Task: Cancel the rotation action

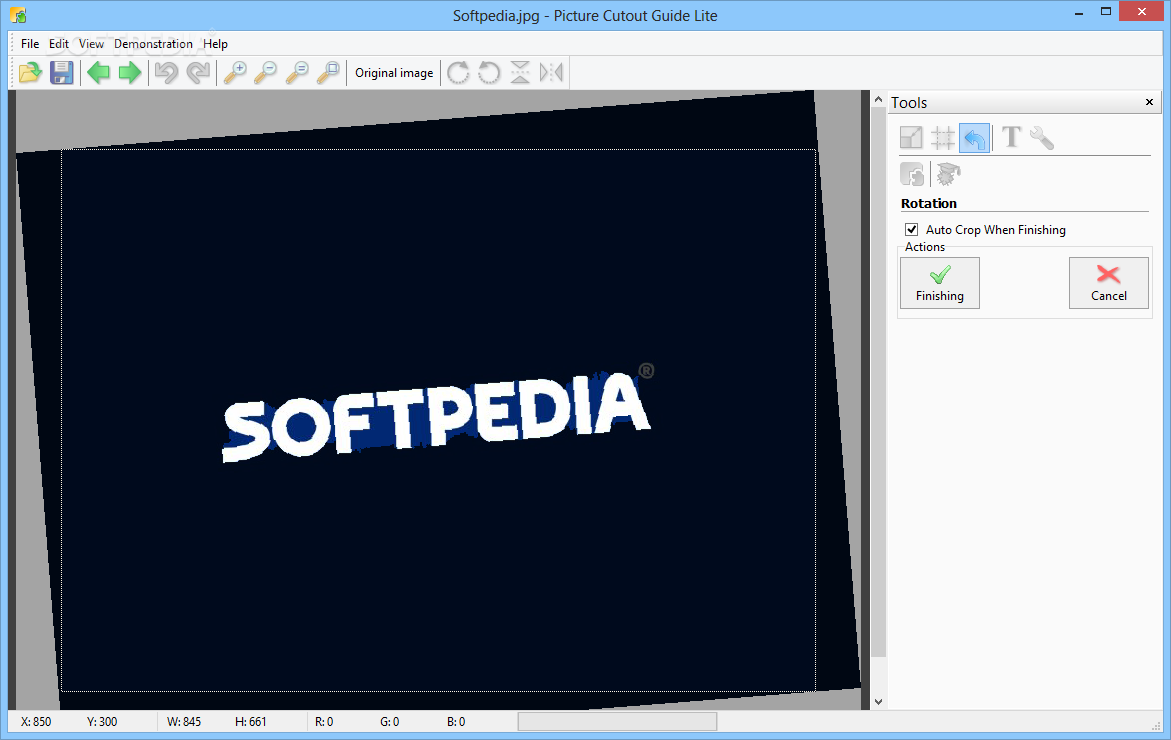Action: 1108,283
